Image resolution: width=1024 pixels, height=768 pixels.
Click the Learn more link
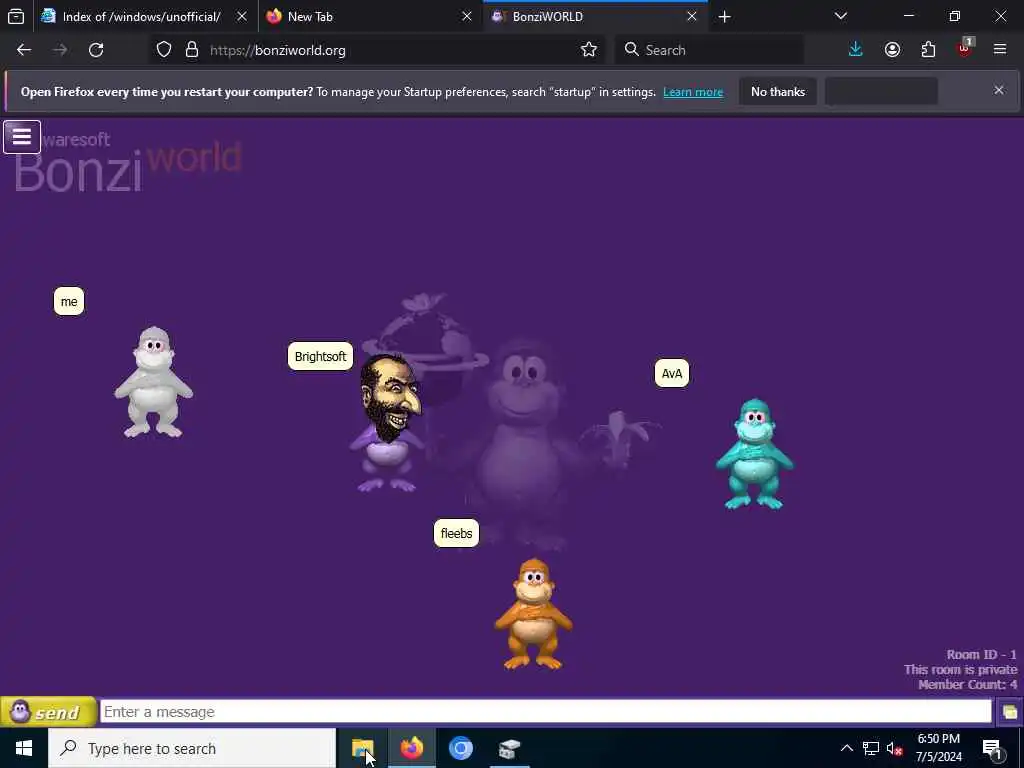[x=693, y=92]
